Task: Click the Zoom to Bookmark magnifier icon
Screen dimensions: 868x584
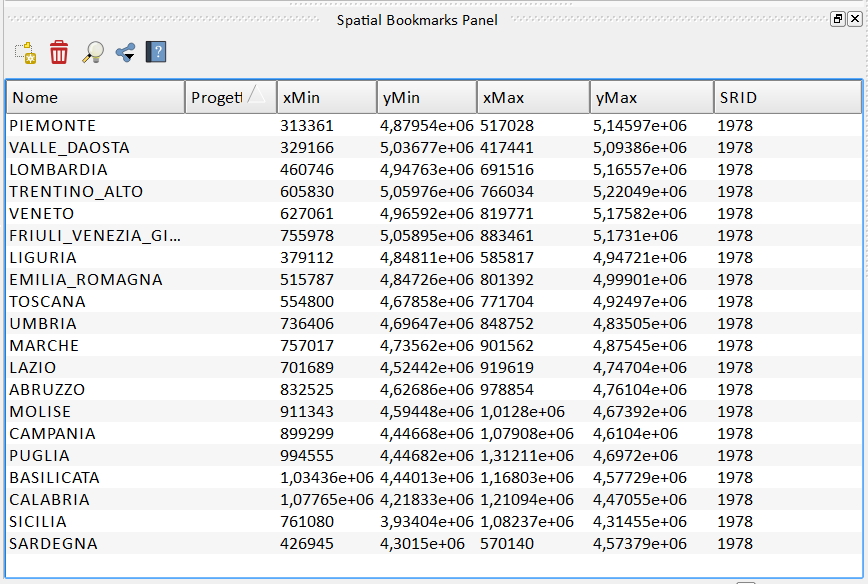Action: [92, 53]
